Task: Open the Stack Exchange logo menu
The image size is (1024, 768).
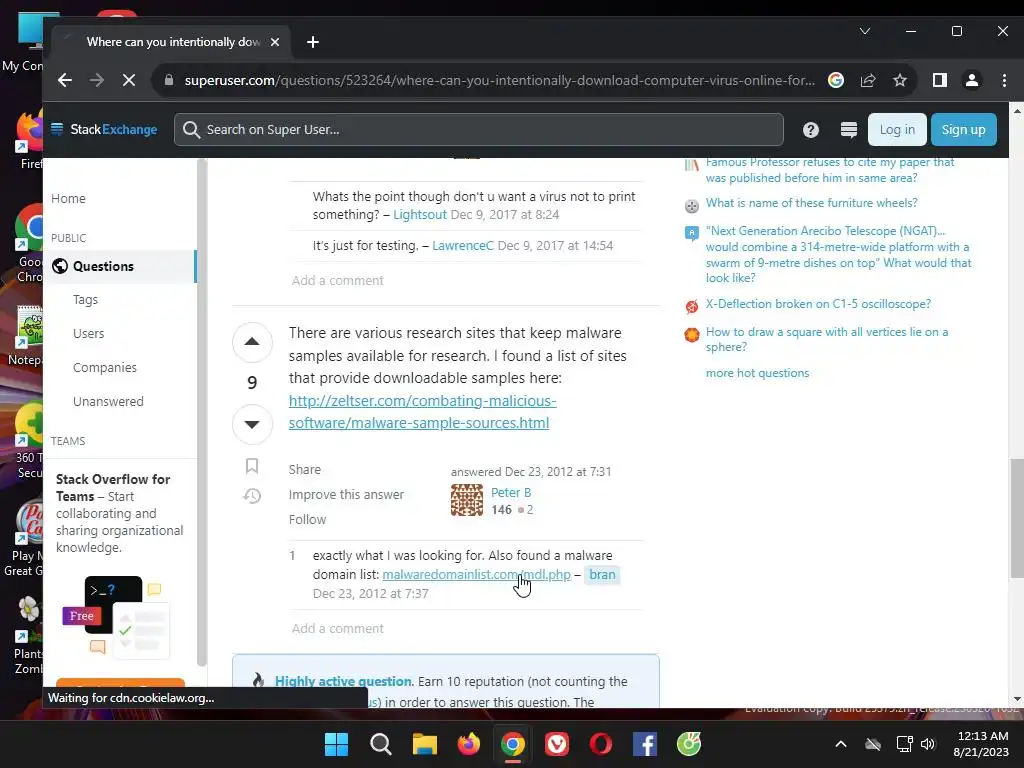Action: [x=104, y=129]
